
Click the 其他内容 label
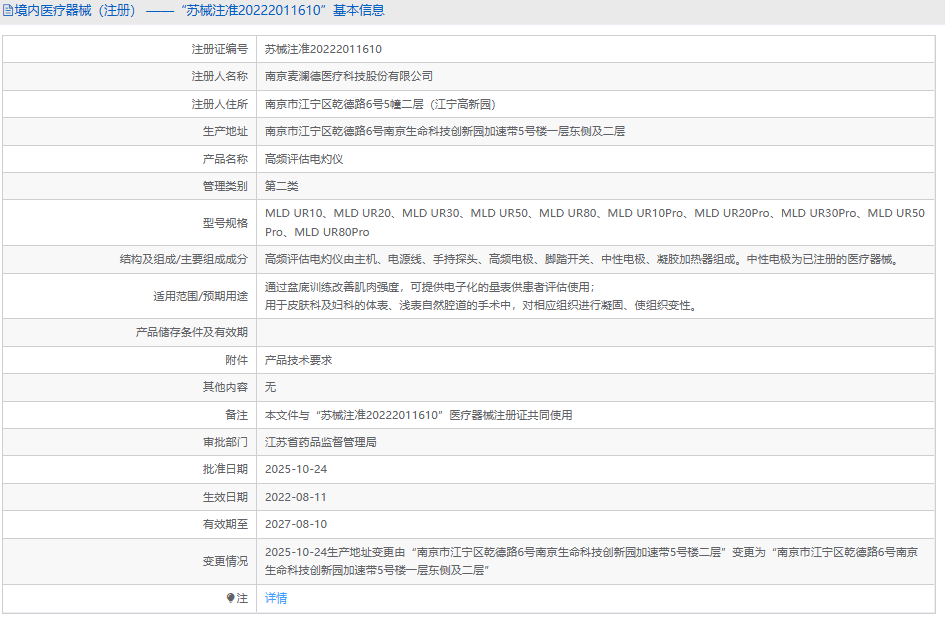tap(225, 387)
